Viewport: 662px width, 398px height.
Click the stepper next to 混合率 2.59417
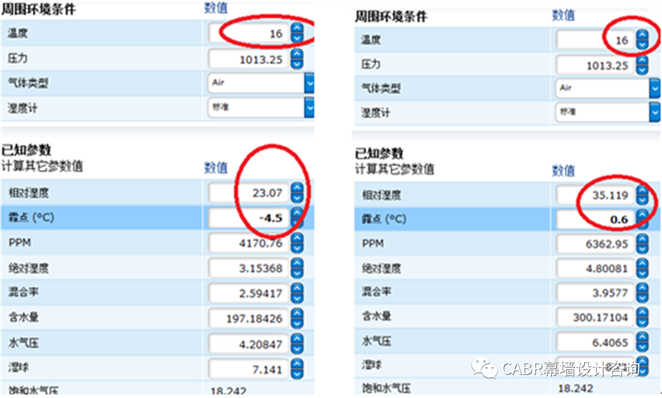point(297,293)
